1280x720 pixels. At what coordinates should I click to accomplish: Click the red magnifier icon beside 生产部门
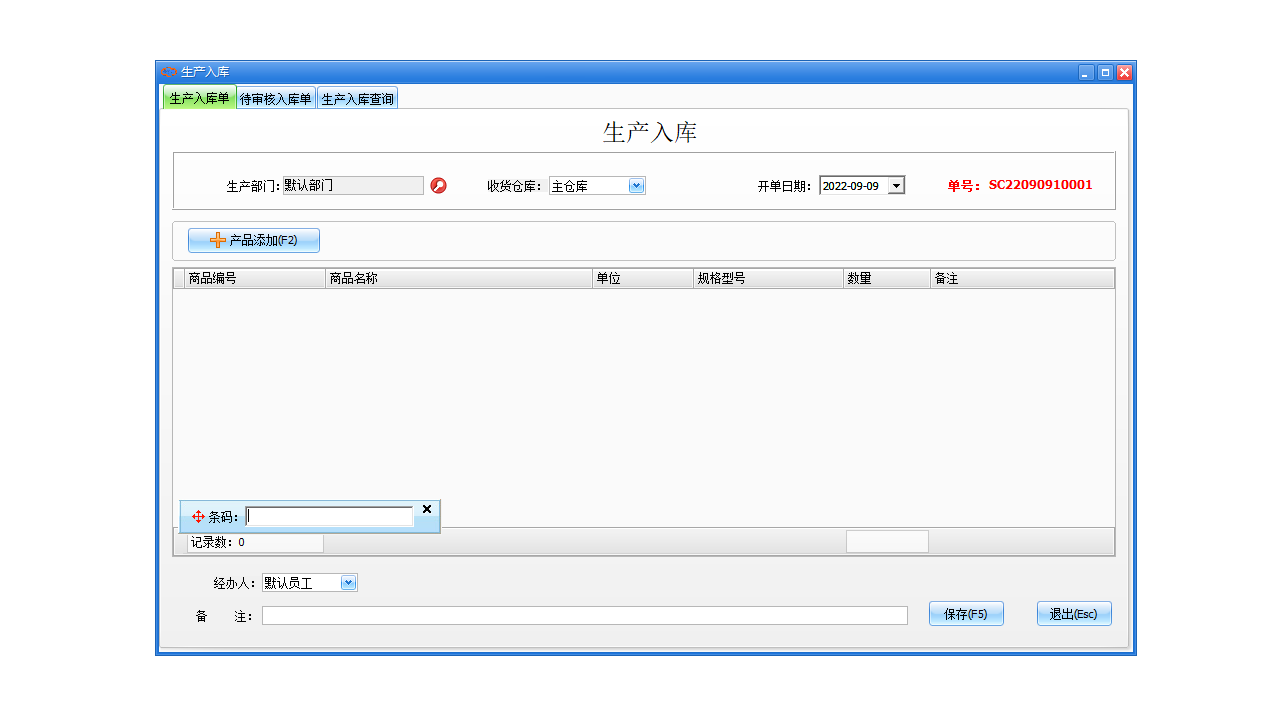438,186
